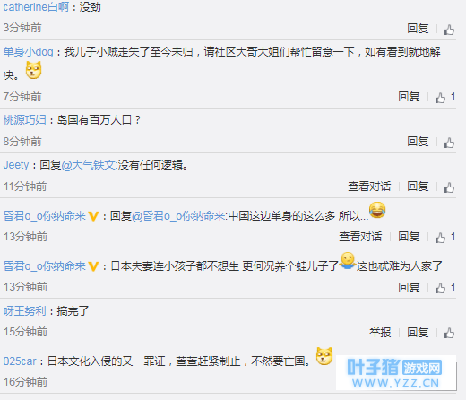Open D25car's user profile
This screenshot has height=400, width=466.
pos(20,361)
